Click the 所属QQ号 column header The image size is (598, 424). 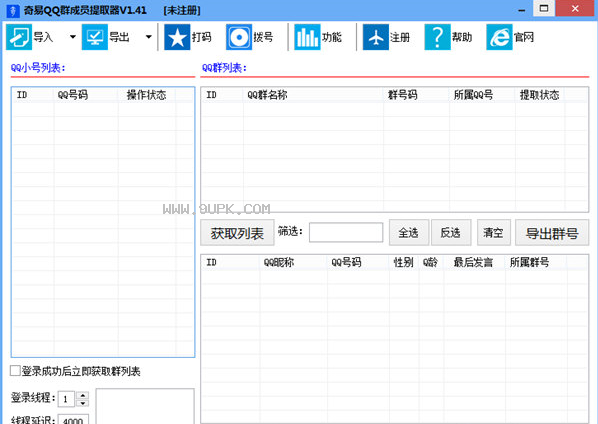[482, 95]
